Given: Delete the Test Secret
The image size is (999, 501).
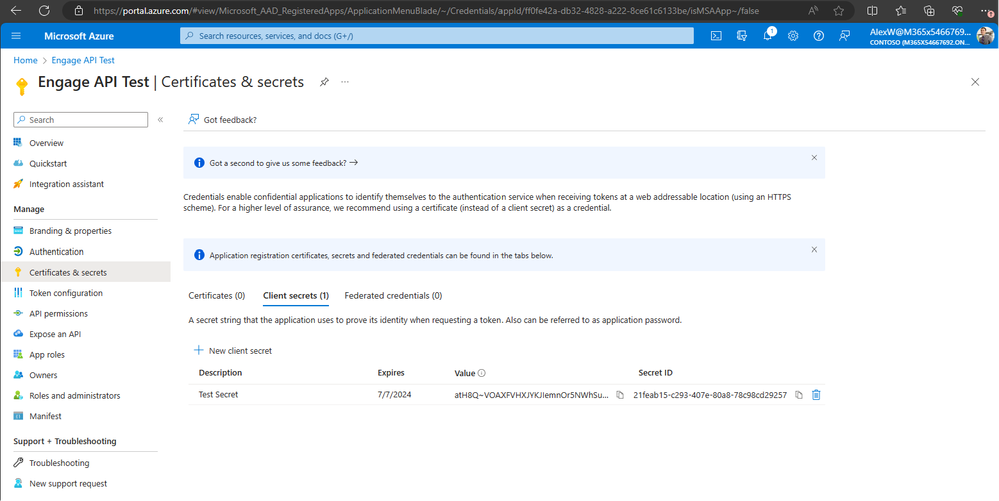Looking at the screenshot, I should click(x=816, y=395).
